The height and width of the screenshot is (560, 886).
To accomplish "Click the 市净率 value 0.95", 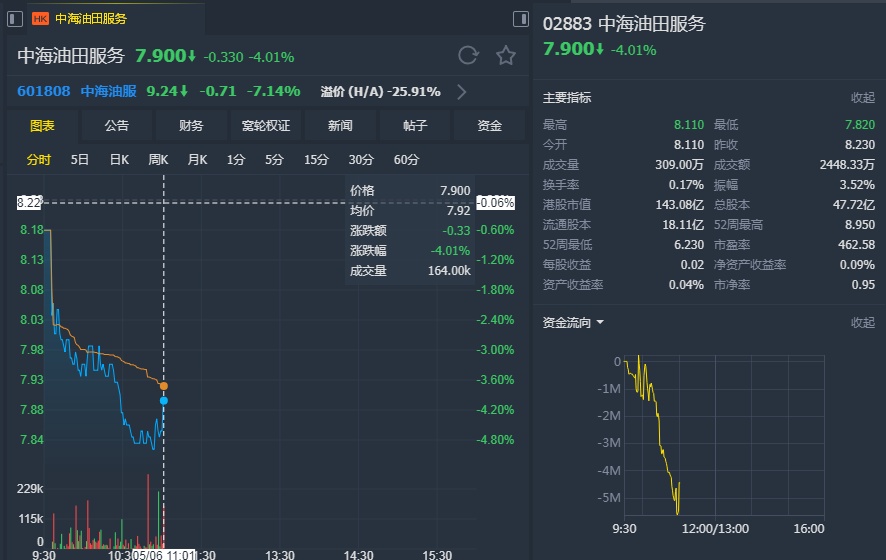I will (863, 285).
